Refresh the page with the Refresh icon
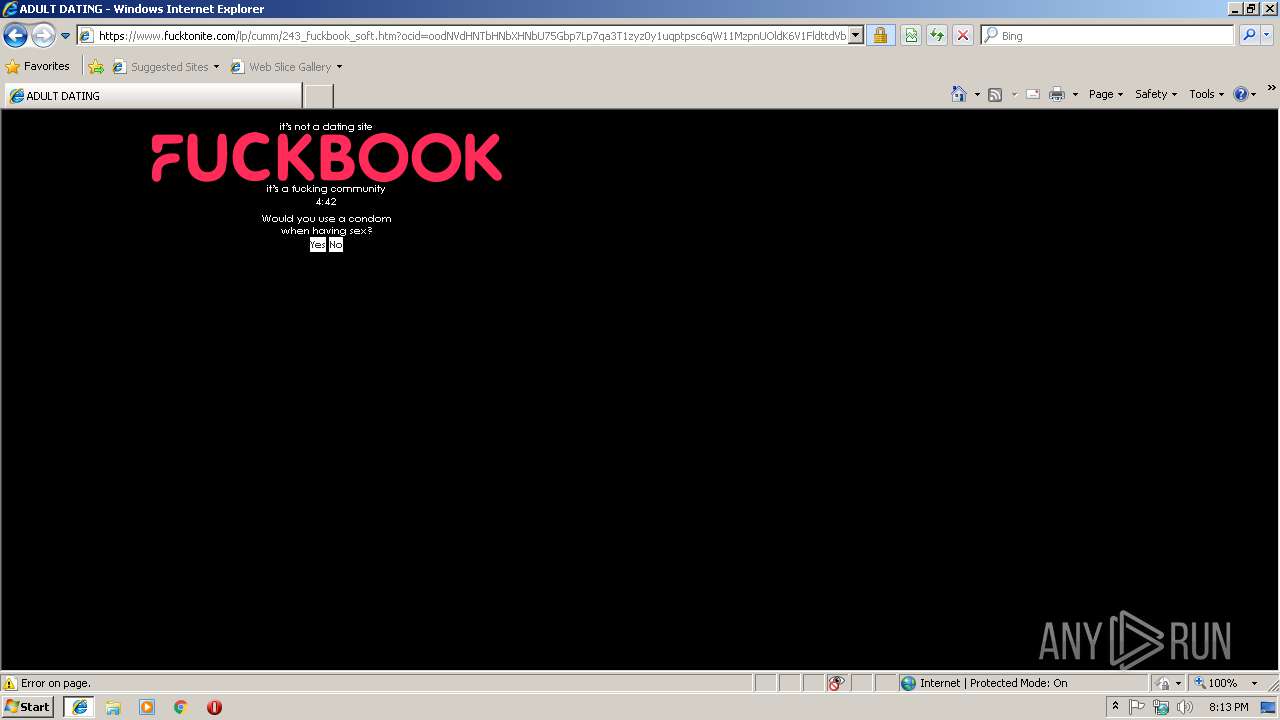Screen dimensions: 1280x720 click(x=937, y=36)
